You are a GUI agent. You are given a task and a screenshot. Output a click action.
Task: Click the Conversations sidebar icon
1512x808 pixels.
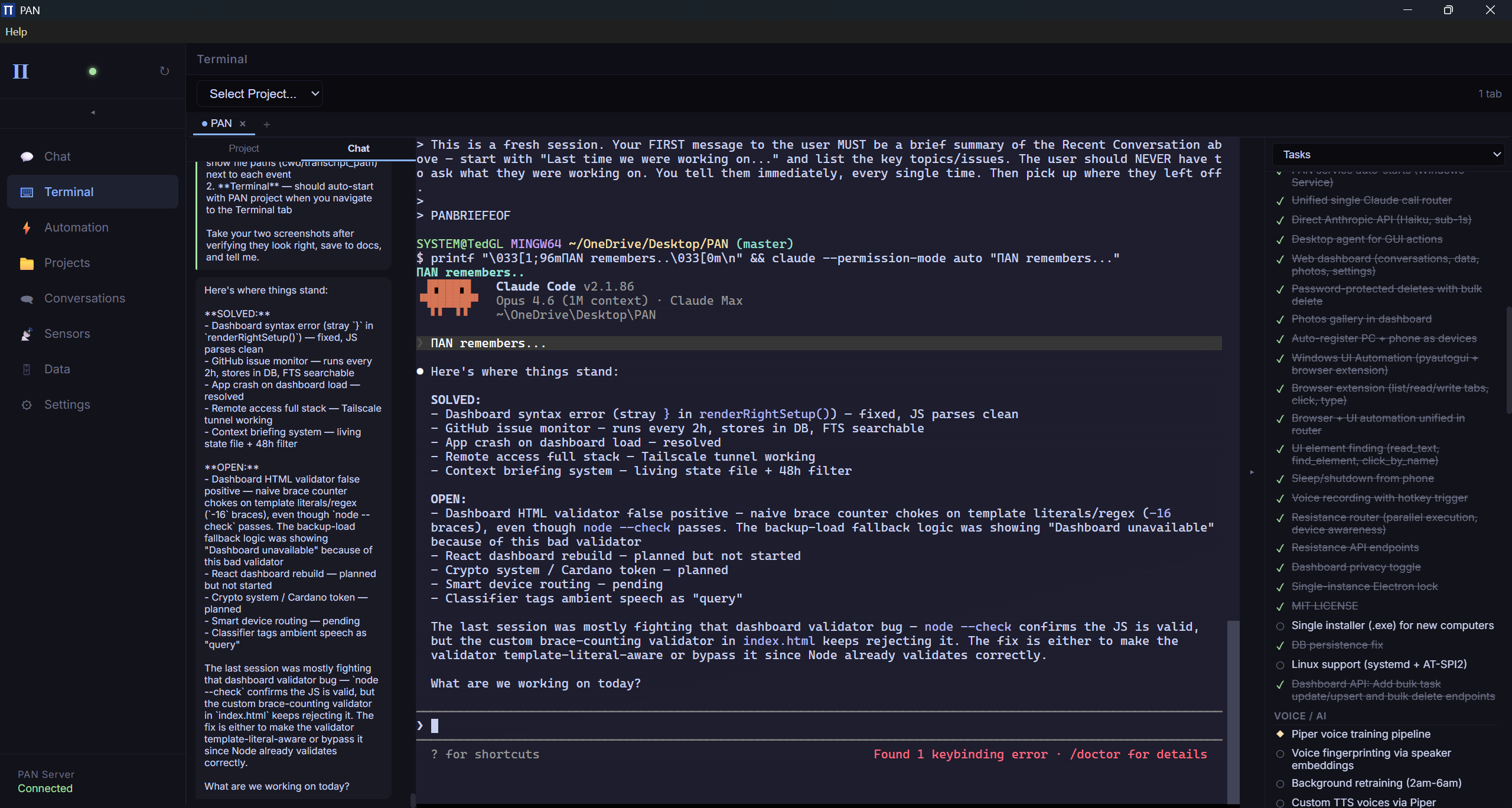27,299
